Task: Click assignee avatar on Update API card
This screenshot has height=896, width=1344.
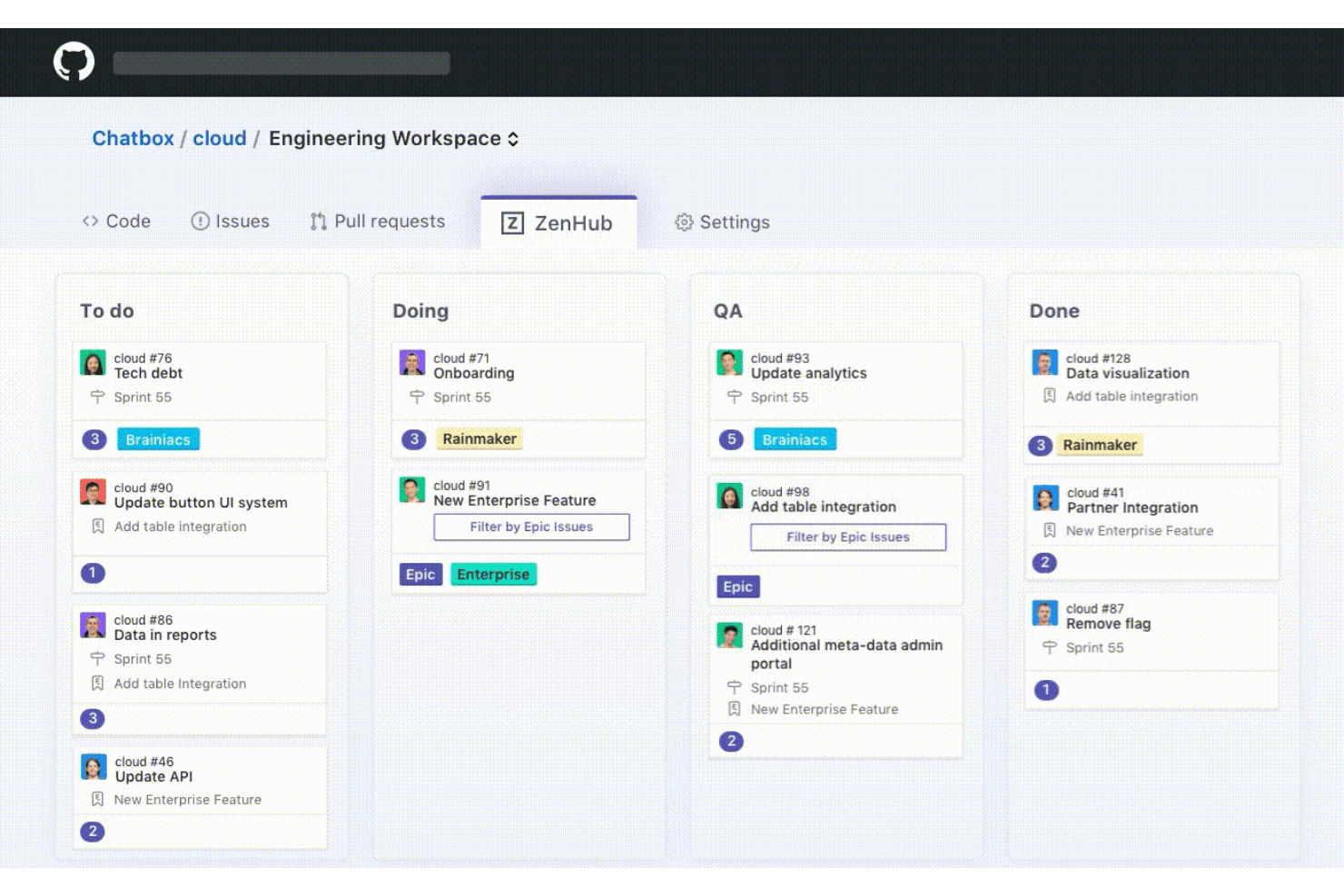Action: coord(94,767)
